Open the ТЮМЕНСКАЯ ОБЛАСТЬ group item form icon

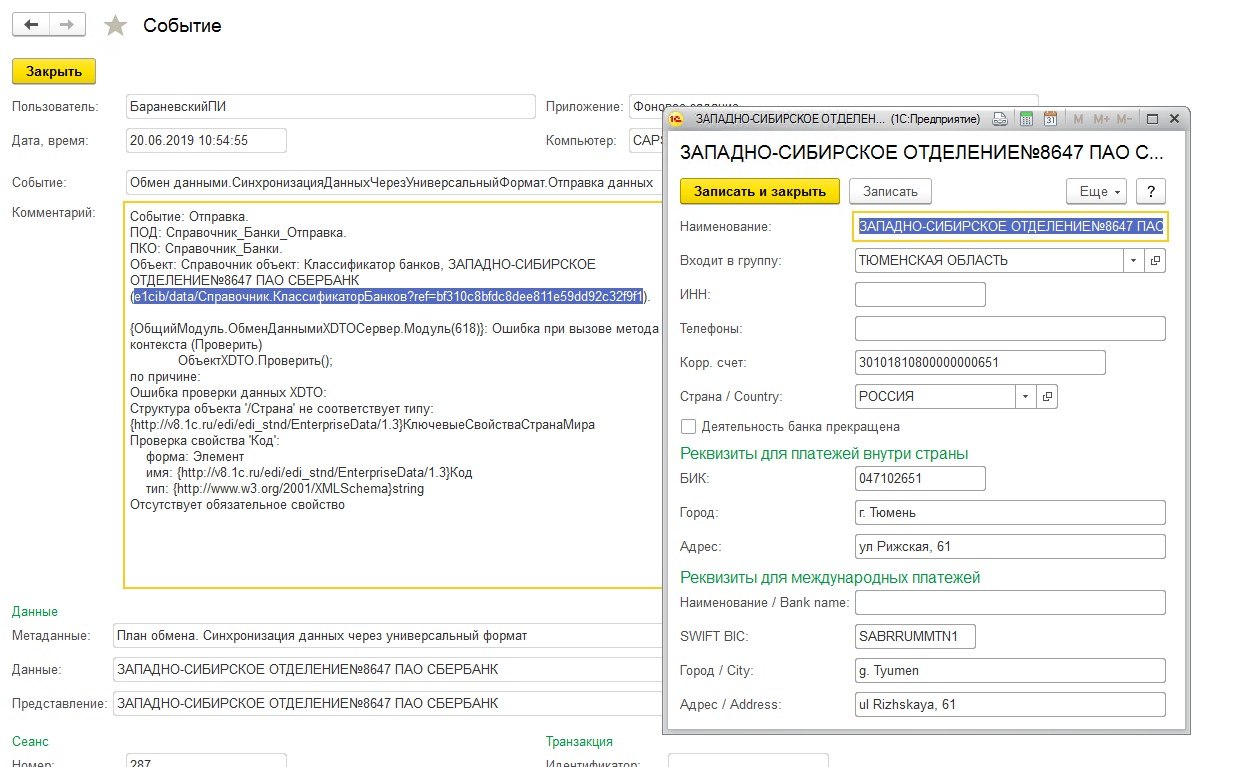(1155, 260)
